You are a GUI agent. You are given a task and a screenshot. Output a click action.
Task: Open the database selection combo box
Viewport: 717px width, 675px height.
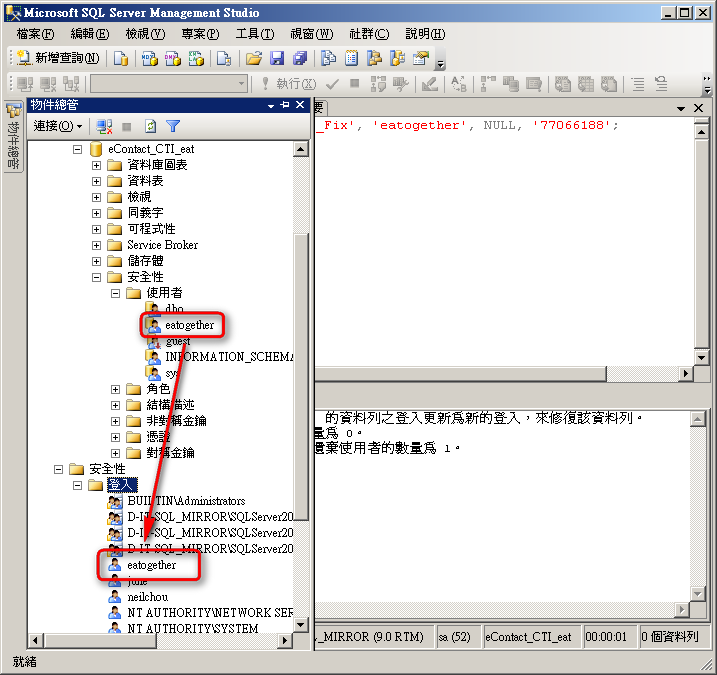[x=169, y=84]
